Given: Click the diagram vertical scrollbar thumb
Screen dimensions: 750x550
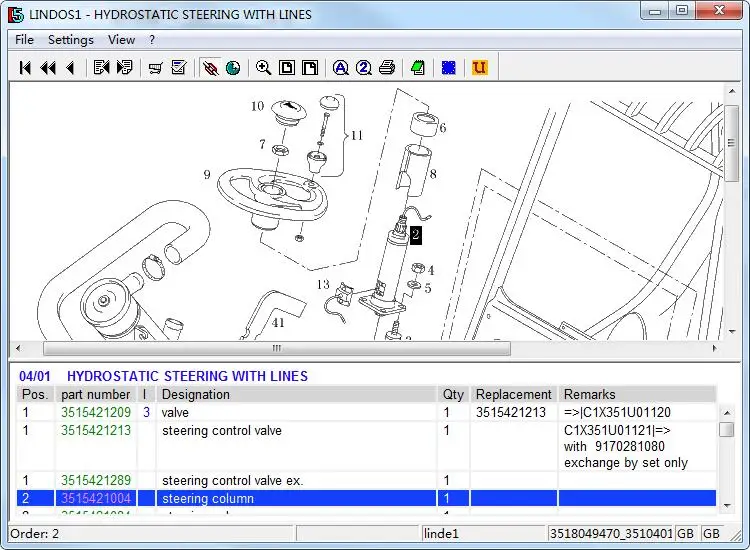Looking at the screenshot, I should 732,143.
